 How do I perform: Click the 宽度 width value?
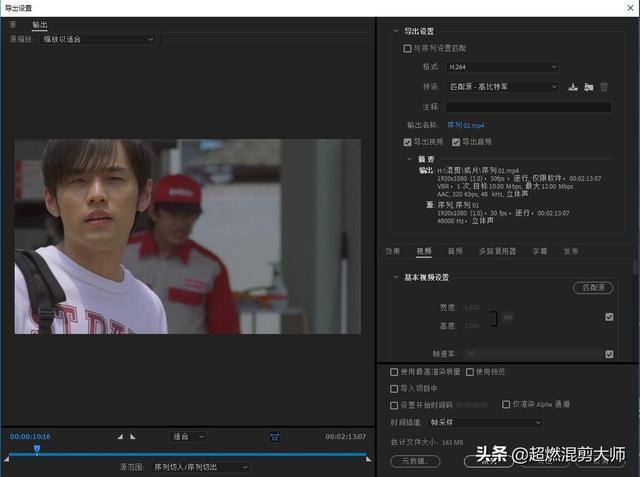point(471,307)
